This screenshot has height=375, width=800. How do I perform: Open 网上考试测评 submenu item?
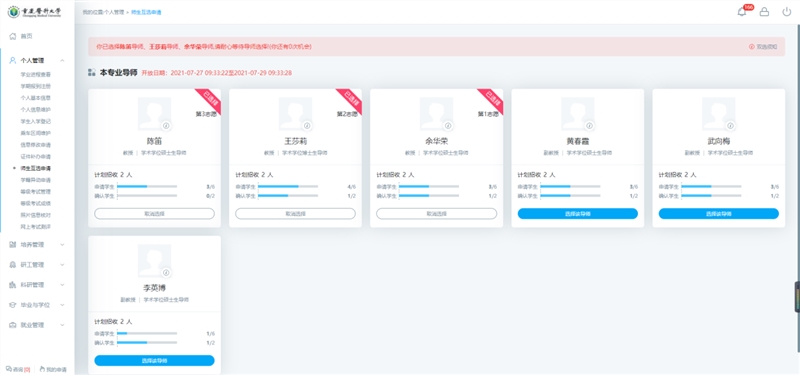[36, 226]
